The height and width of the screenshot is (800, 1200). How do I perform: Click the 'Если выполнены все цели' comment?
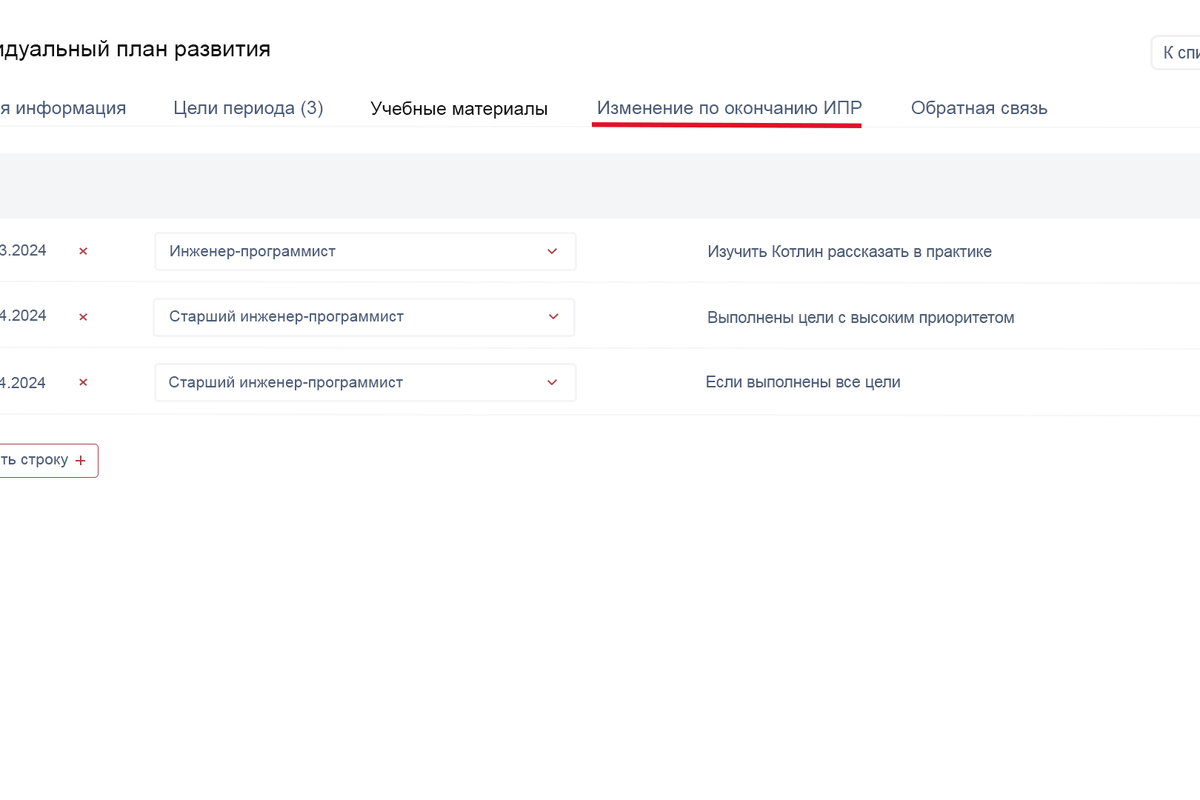click(x=803, y=382)
